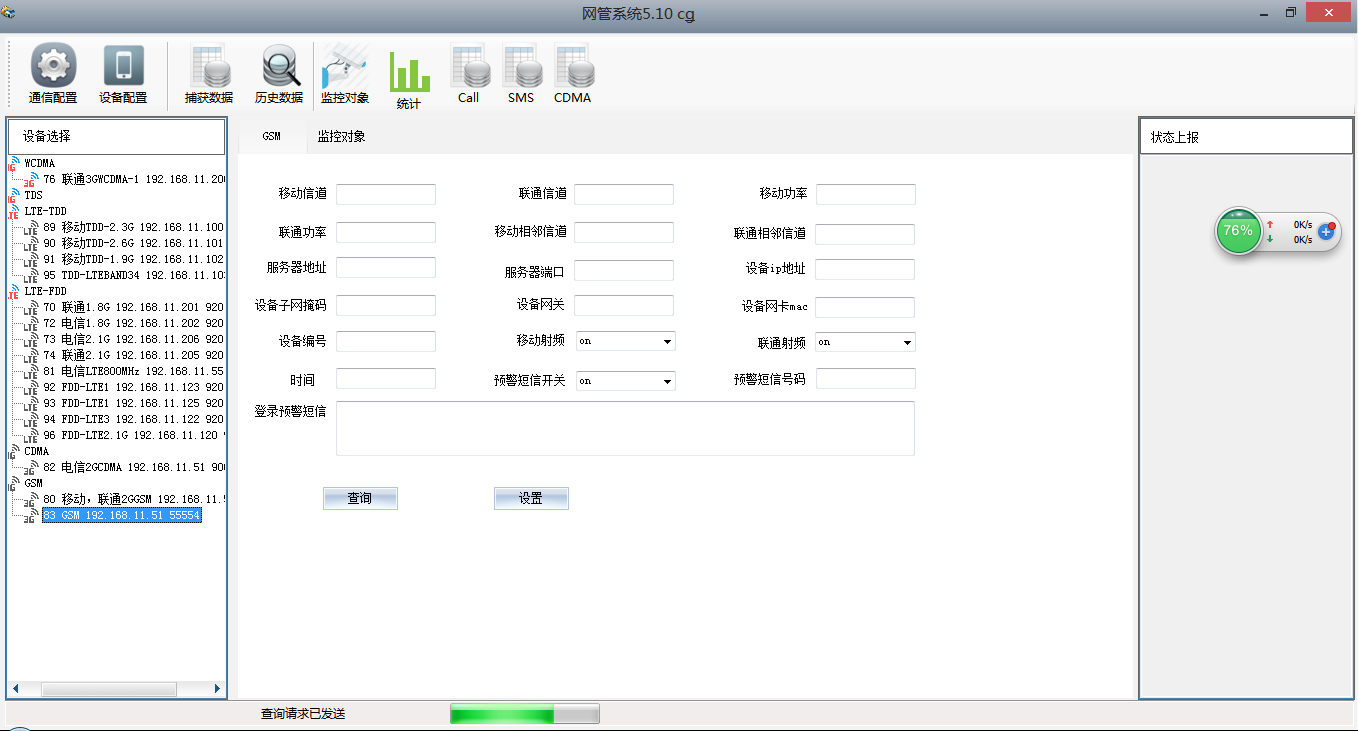Open the 设备配置 device icon
This screenshot has width=1358, height=731.
(x=123, y=67)
